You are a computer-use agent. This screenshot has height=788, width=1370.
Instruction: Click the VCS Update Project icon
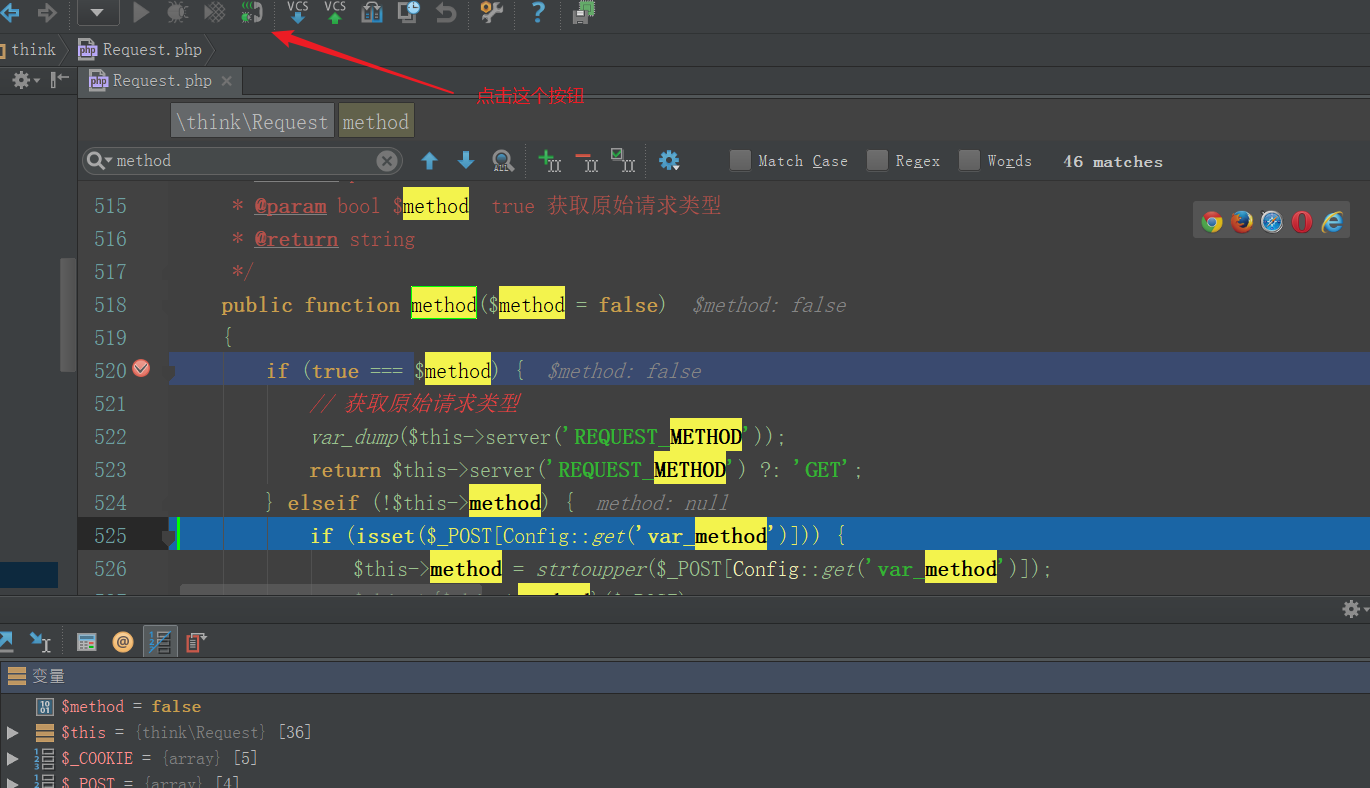point(297,13)
